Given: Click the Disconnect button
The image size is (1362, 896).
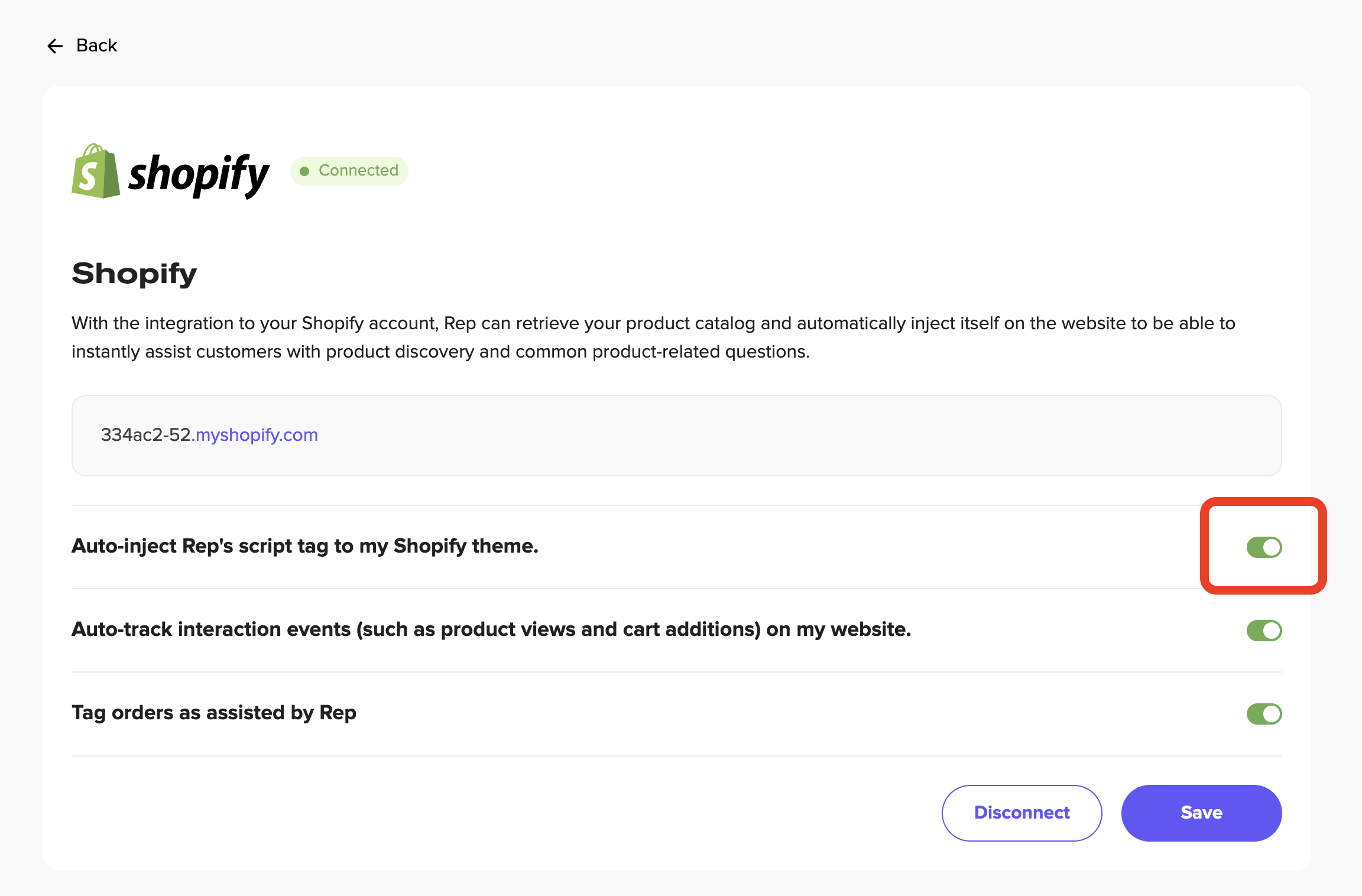Looking at the screenshot, I should [1022, 813].
